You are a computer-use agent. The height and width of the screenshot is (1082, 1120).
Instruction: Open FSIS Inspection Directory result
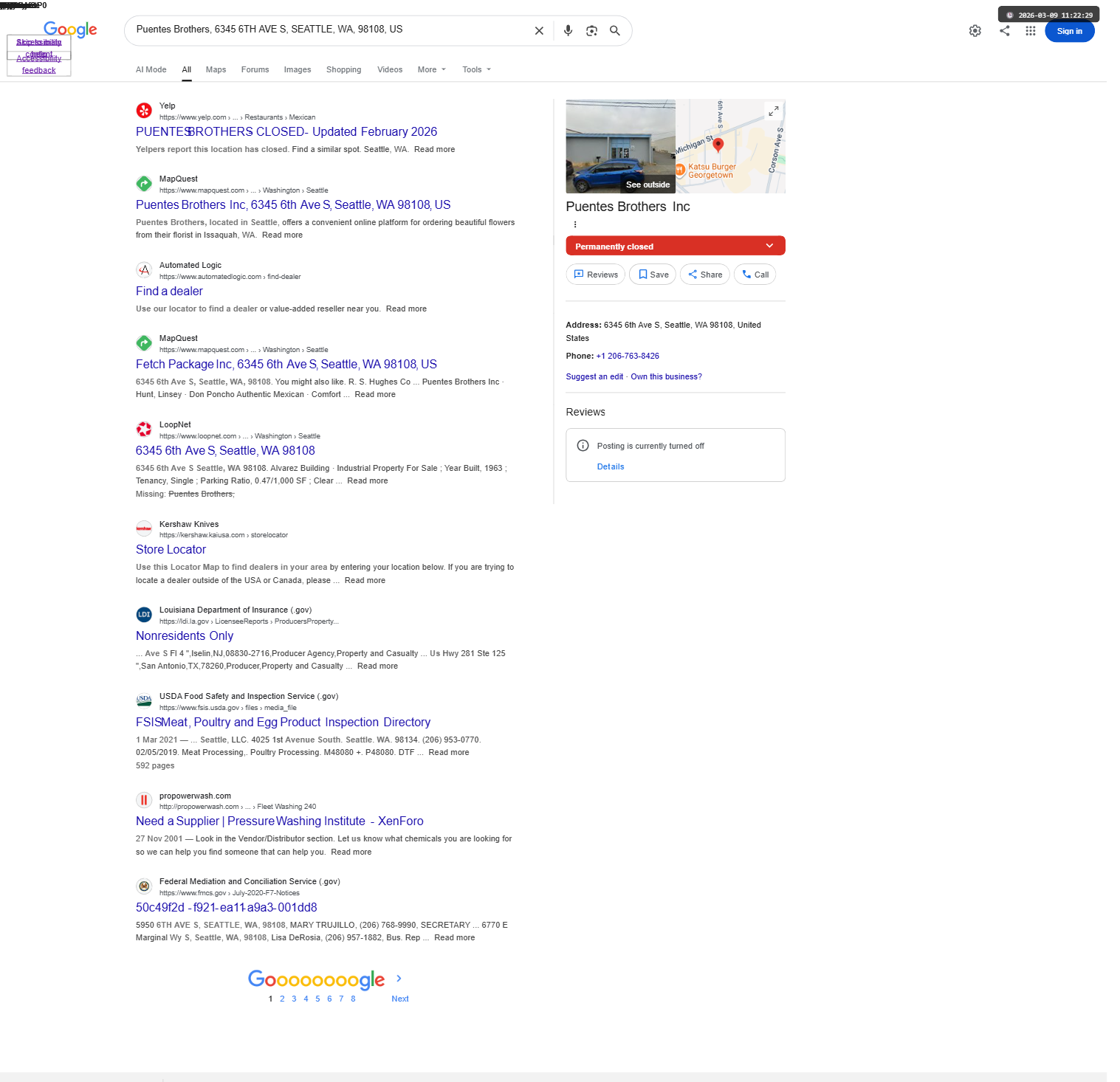[283, 722]
